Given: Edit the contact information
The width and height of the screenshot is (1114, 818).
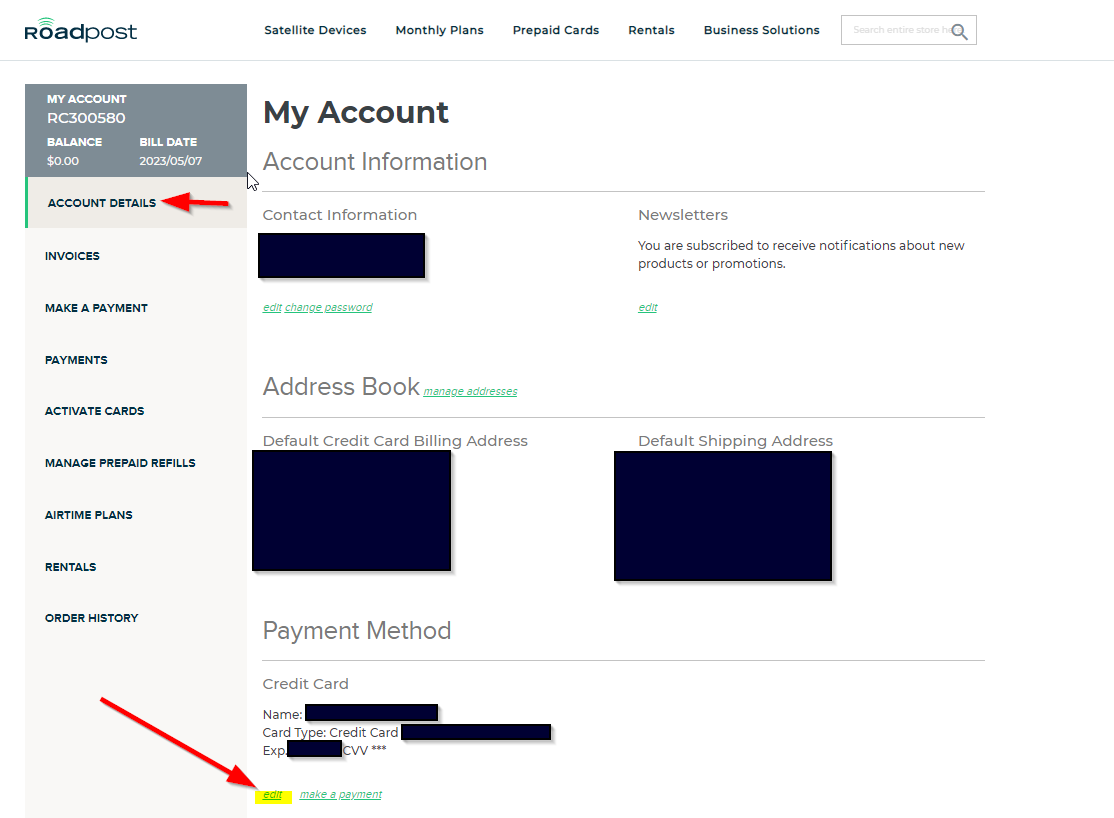Looking at the screenshot, I should click(272, 307).
